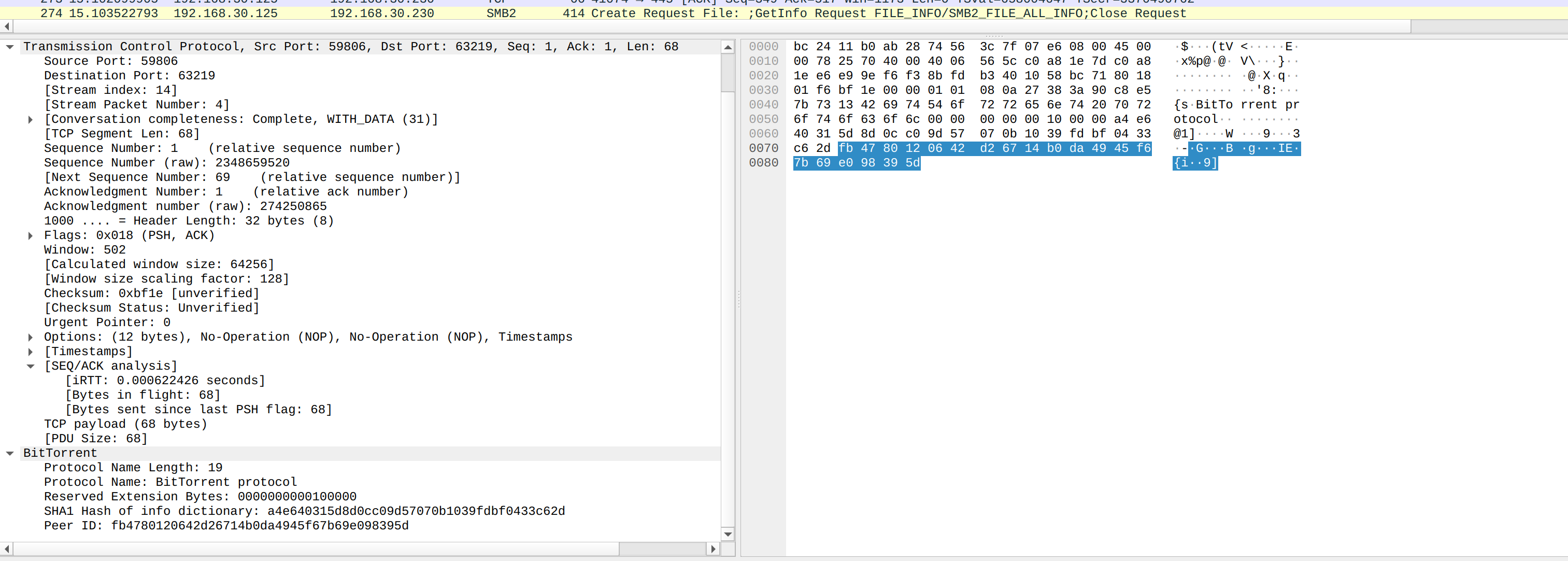Click details pane scroll up arrow
1568x561 pixels.
pos(728,48)
